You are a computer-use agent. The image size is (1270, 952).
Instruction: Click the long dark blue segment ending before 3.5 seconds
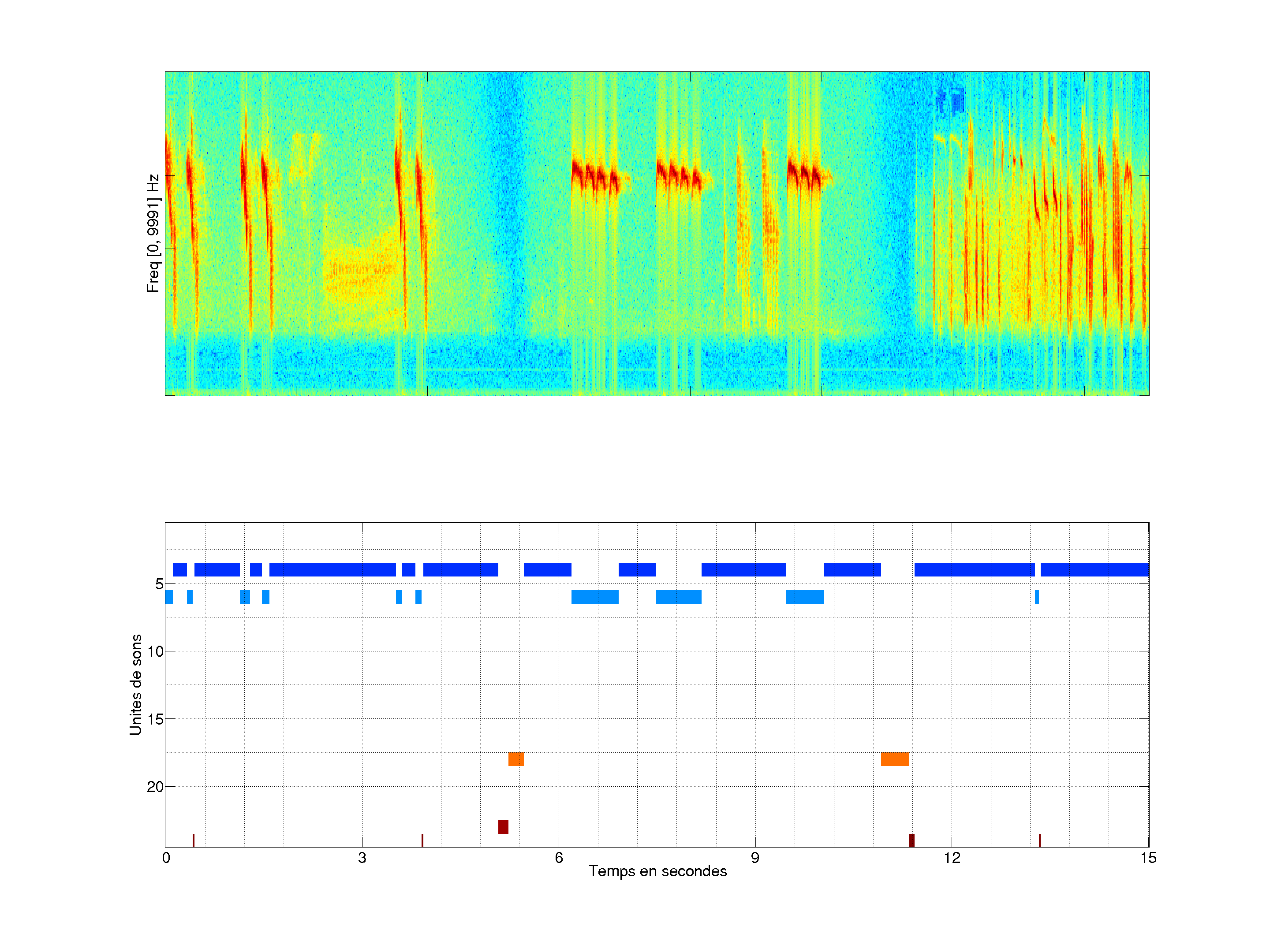tap(332, 570)
